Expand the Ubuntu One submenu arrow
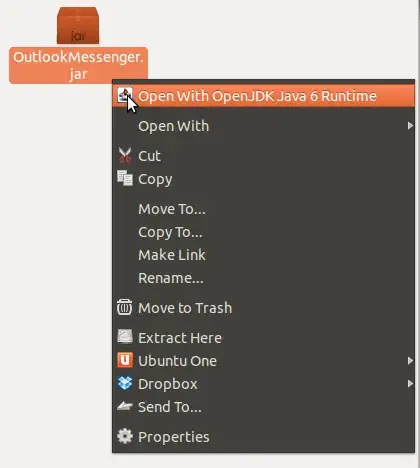 [410, 361]
